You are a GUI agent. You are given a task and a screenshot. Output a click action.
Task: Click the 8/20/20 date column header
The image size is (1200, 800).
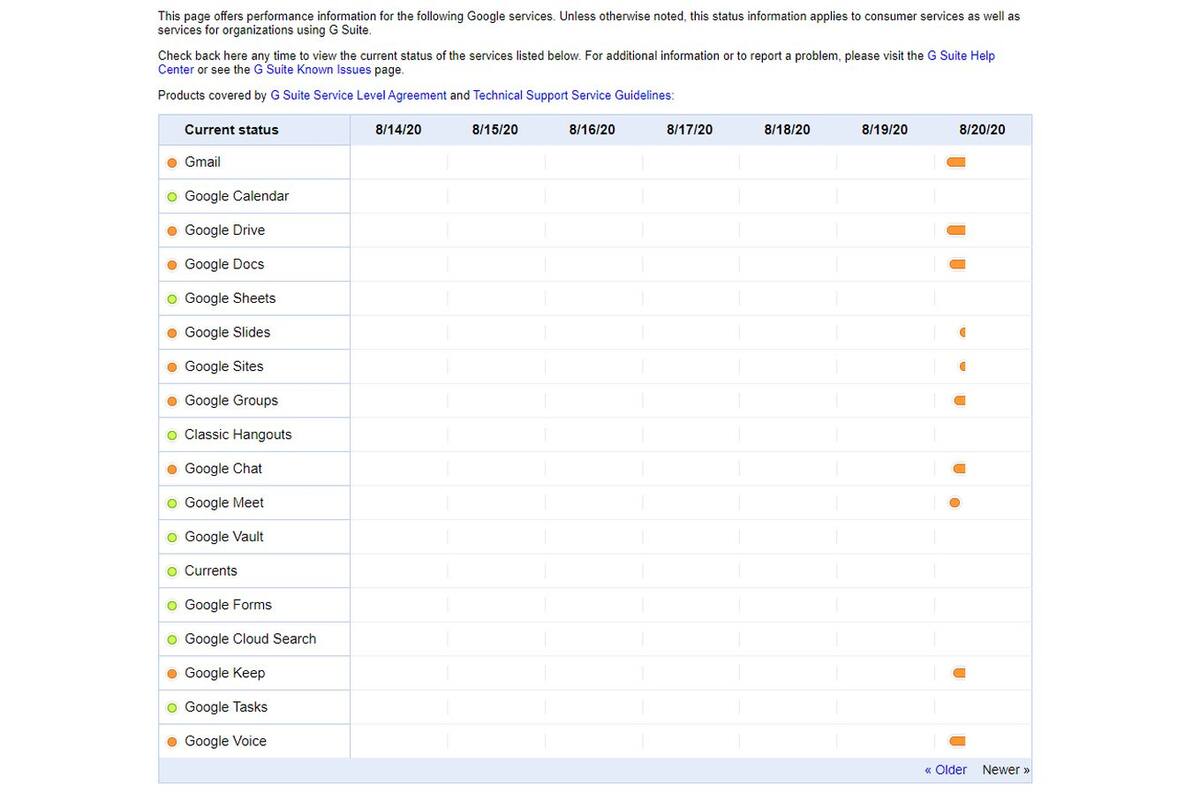[x=982, y=130]
